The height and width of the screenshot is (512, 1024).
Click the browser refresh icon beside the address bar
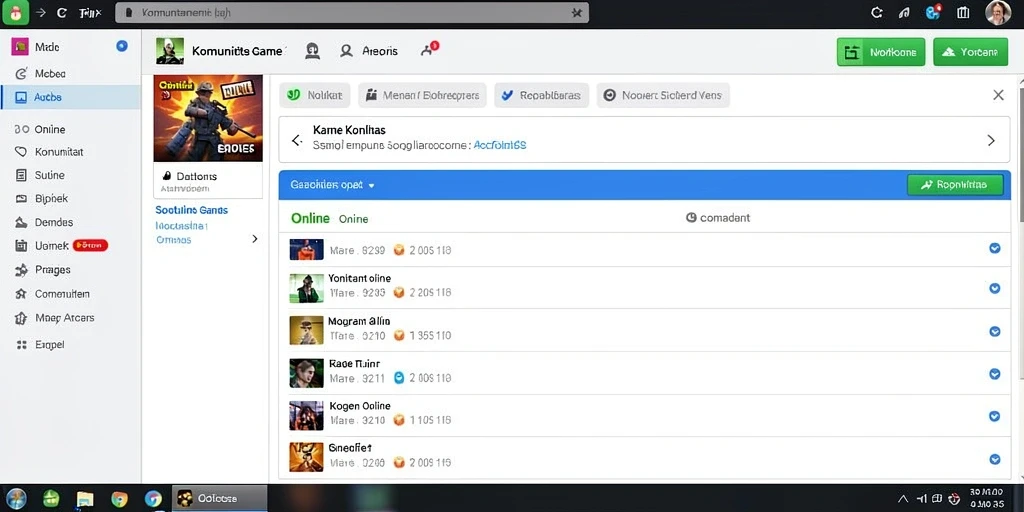point(61,12)
